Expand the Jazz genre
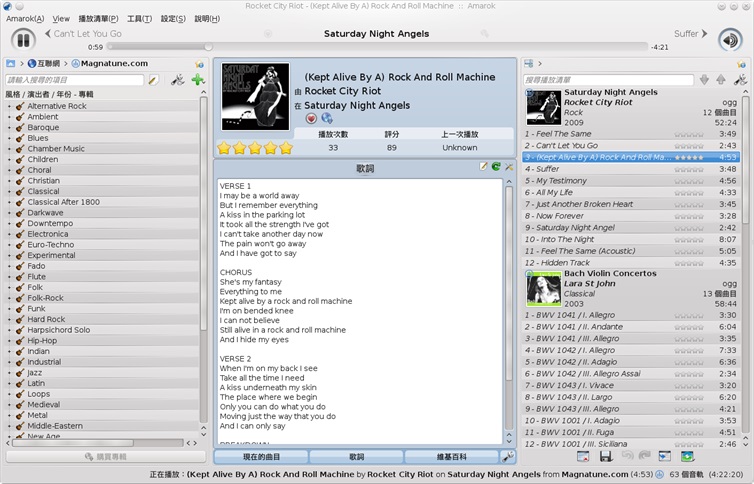Screen dimensions: 754x484 9,372
